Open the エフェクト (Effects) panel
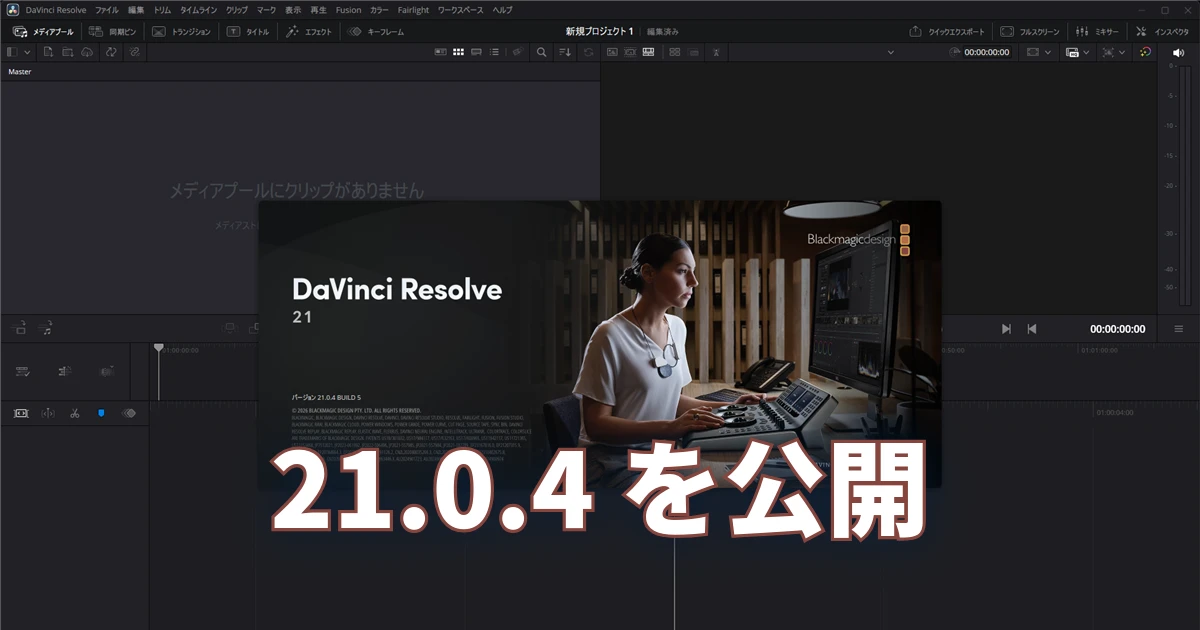Image resolution: width=1200 pixels, height=630 pixels. (x=308, y=32)
